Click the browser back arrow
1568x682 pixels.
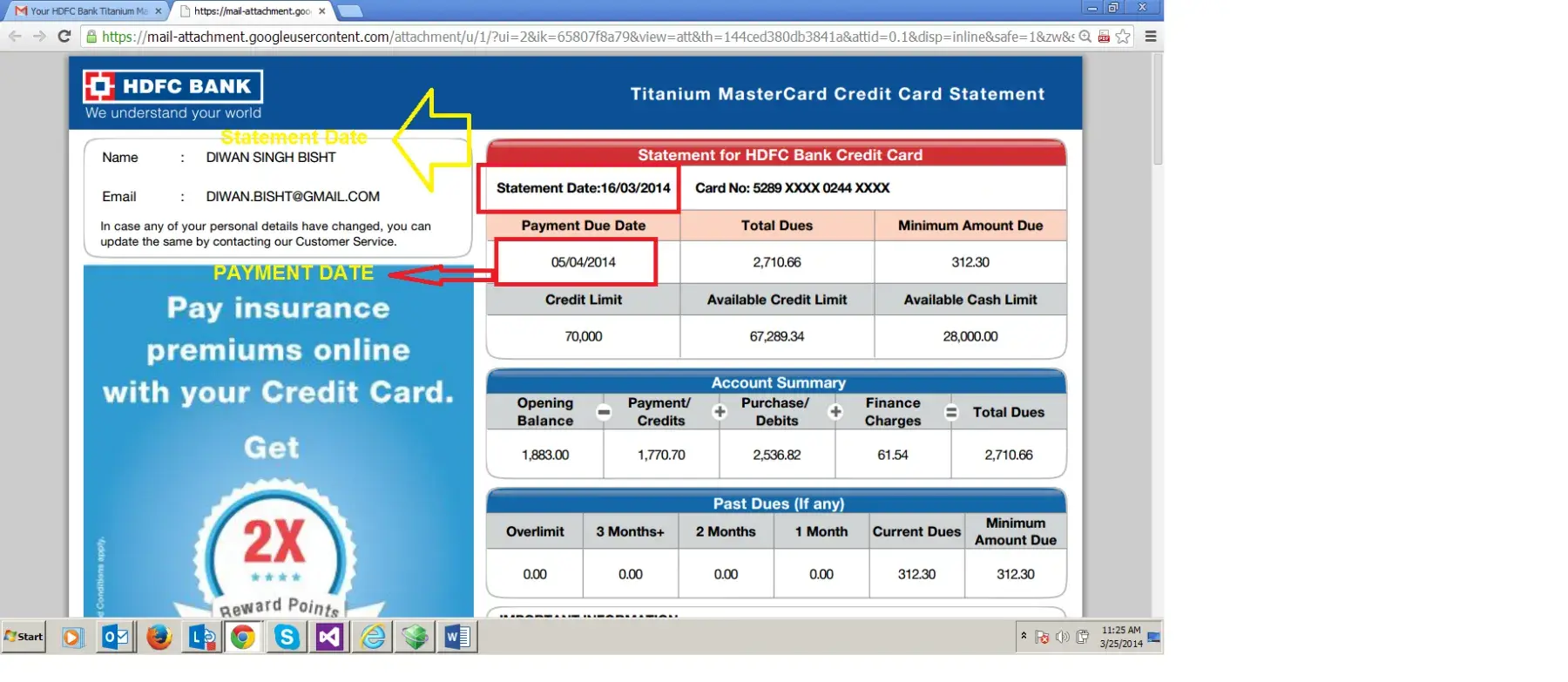pos(15,37)
